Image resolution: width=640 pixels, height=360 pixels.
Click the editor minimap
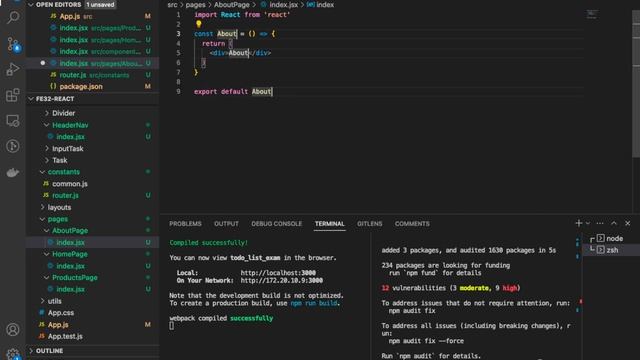(x=592, y=15)
